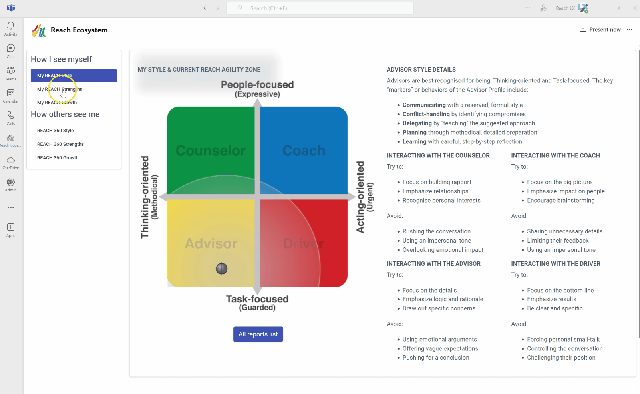Screen dimensions: 640x394
Task: Open the Apps icon in sidebar
Action: pos(11,229)
